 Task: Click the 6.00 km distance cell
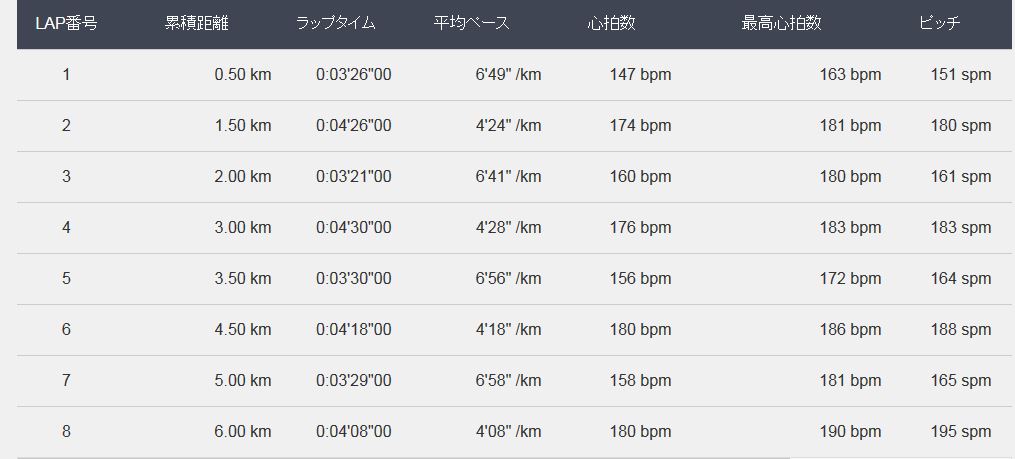(x=243, y=432)
